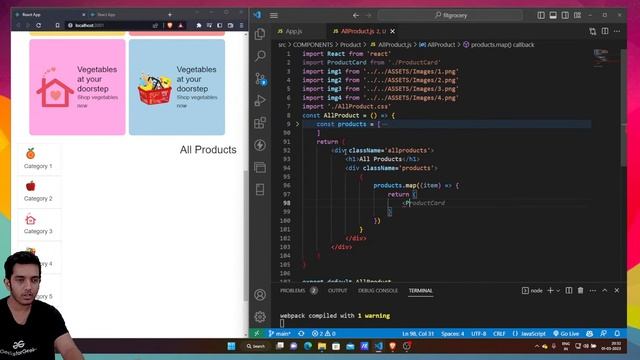Click the pink Vegetables at your doorstep card

pos(77,87)
